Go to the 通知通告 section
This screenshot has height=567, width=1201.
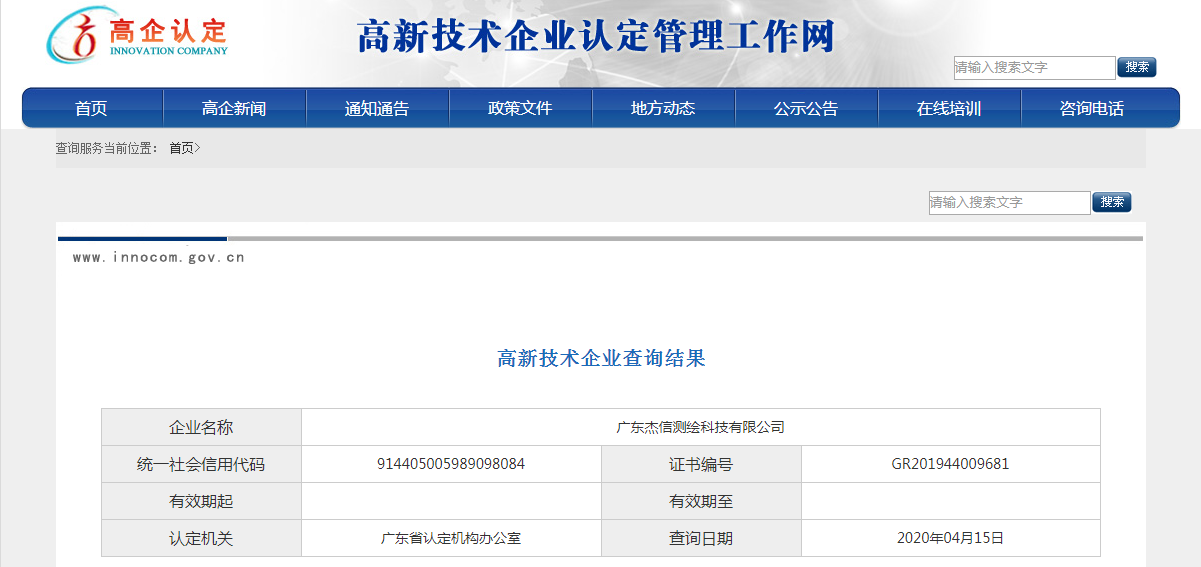tap(377, 108)
